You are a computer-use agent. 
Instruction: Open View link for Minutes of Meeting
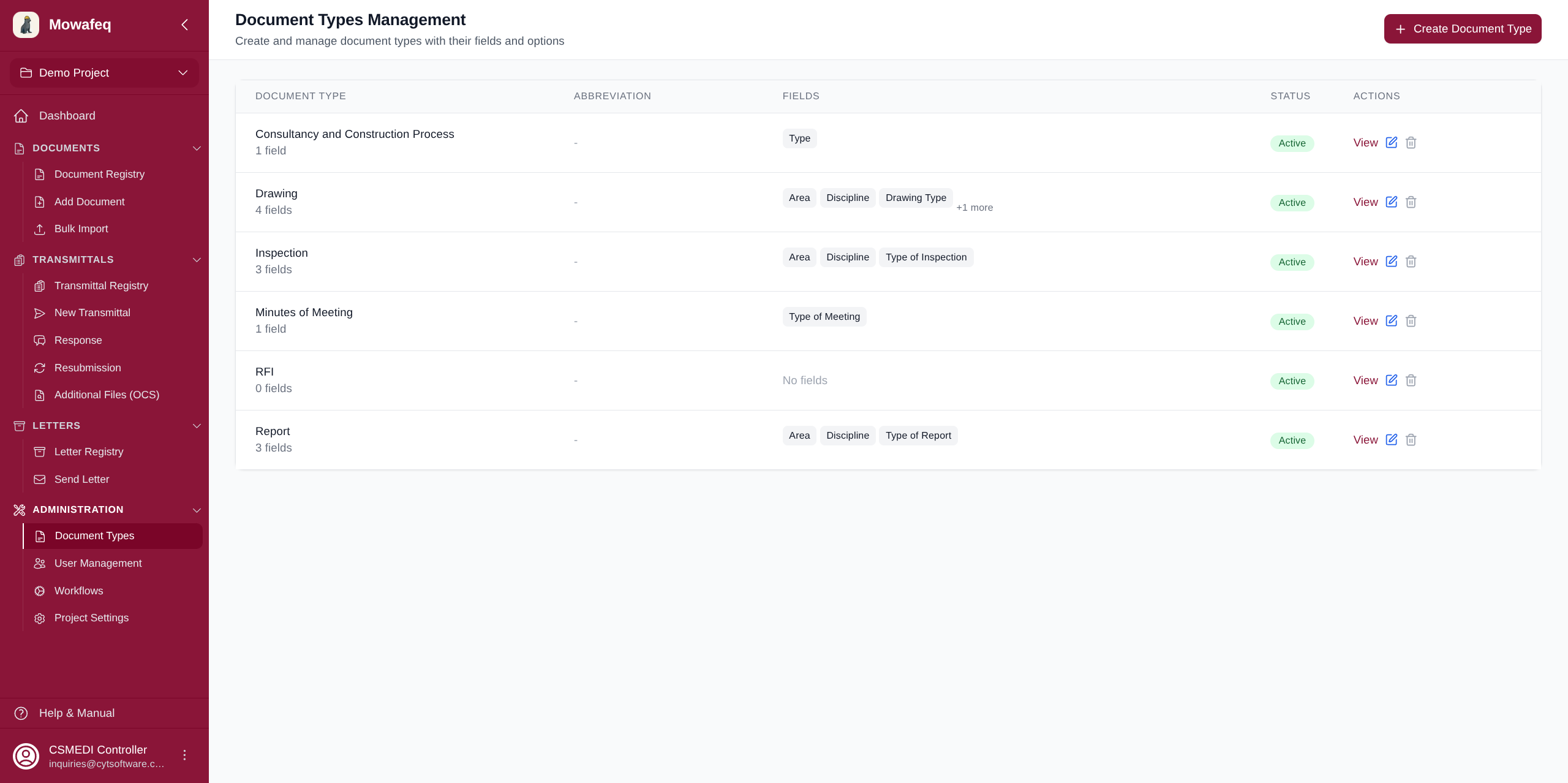1365,321
